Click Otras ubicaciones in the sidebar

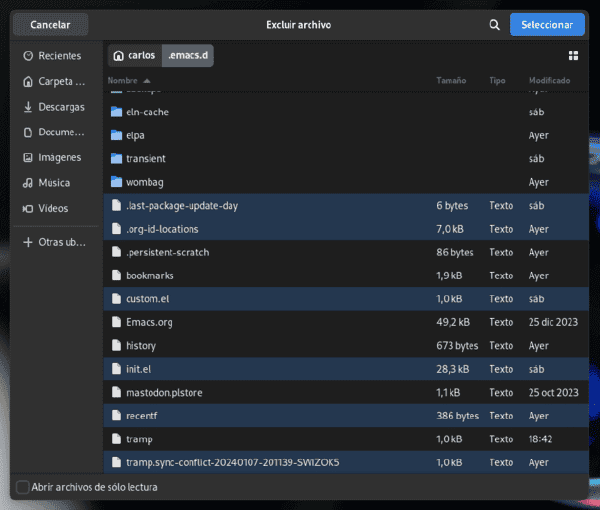coord(56,242)
